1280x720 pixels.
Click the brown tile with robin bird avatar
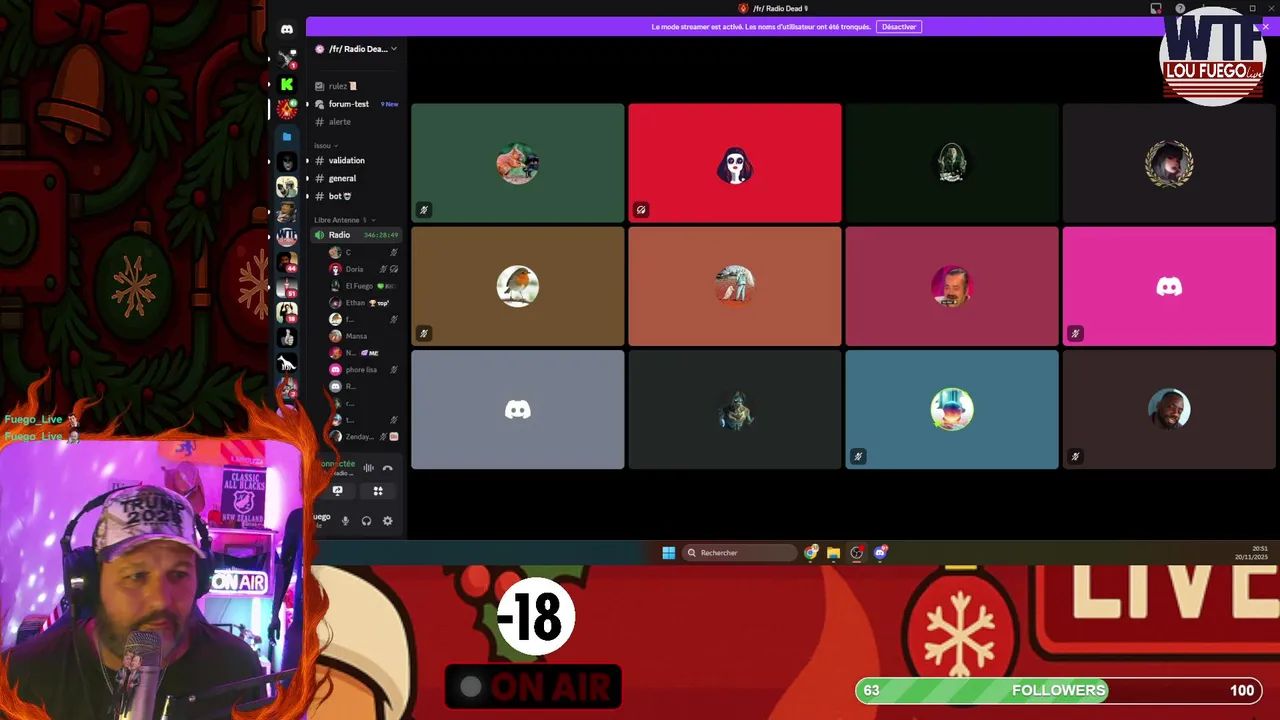pyautogui.click(x=518, y=286)
